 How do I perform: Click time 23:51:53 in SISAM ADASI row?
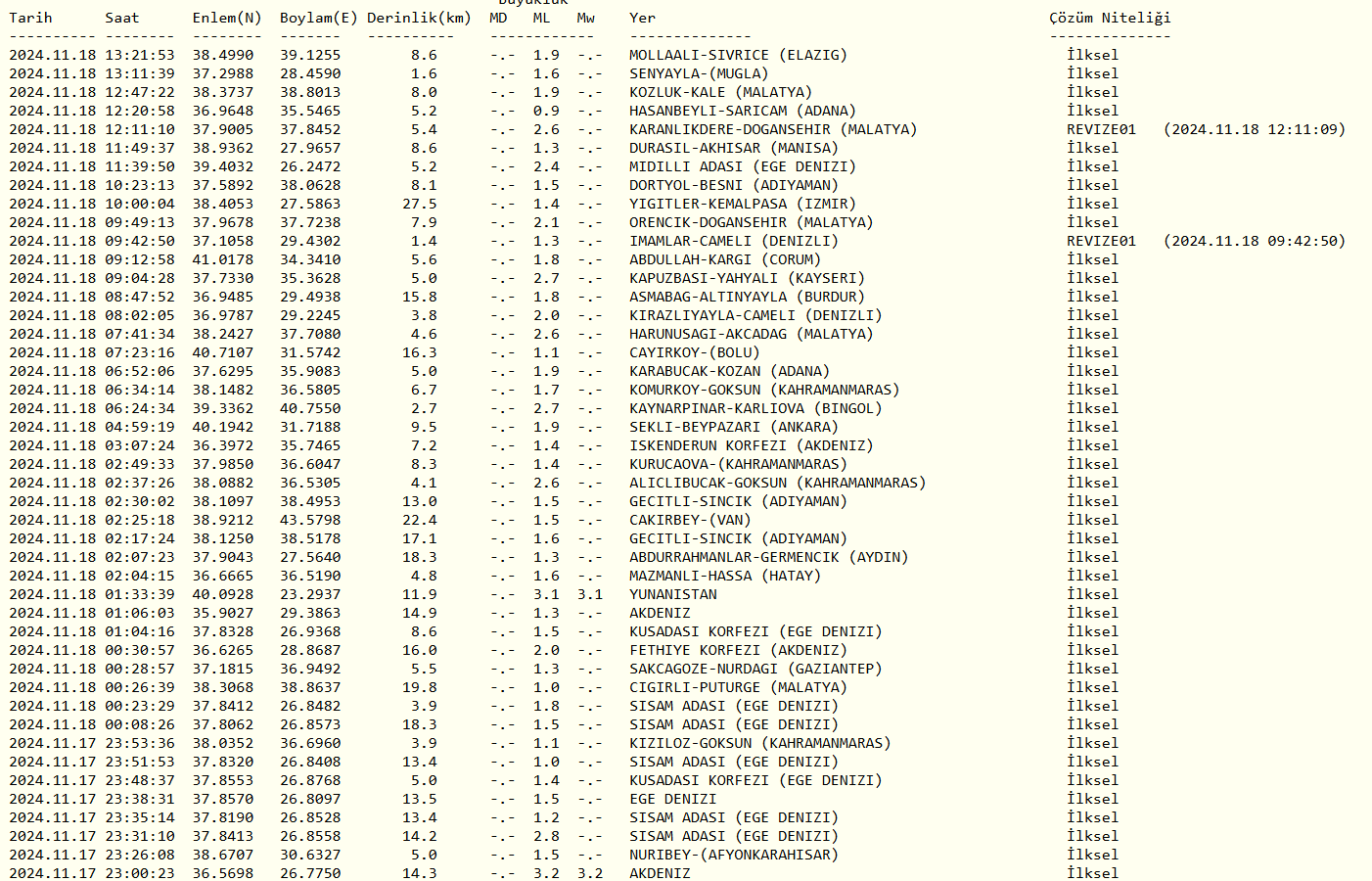click(140, 762)
